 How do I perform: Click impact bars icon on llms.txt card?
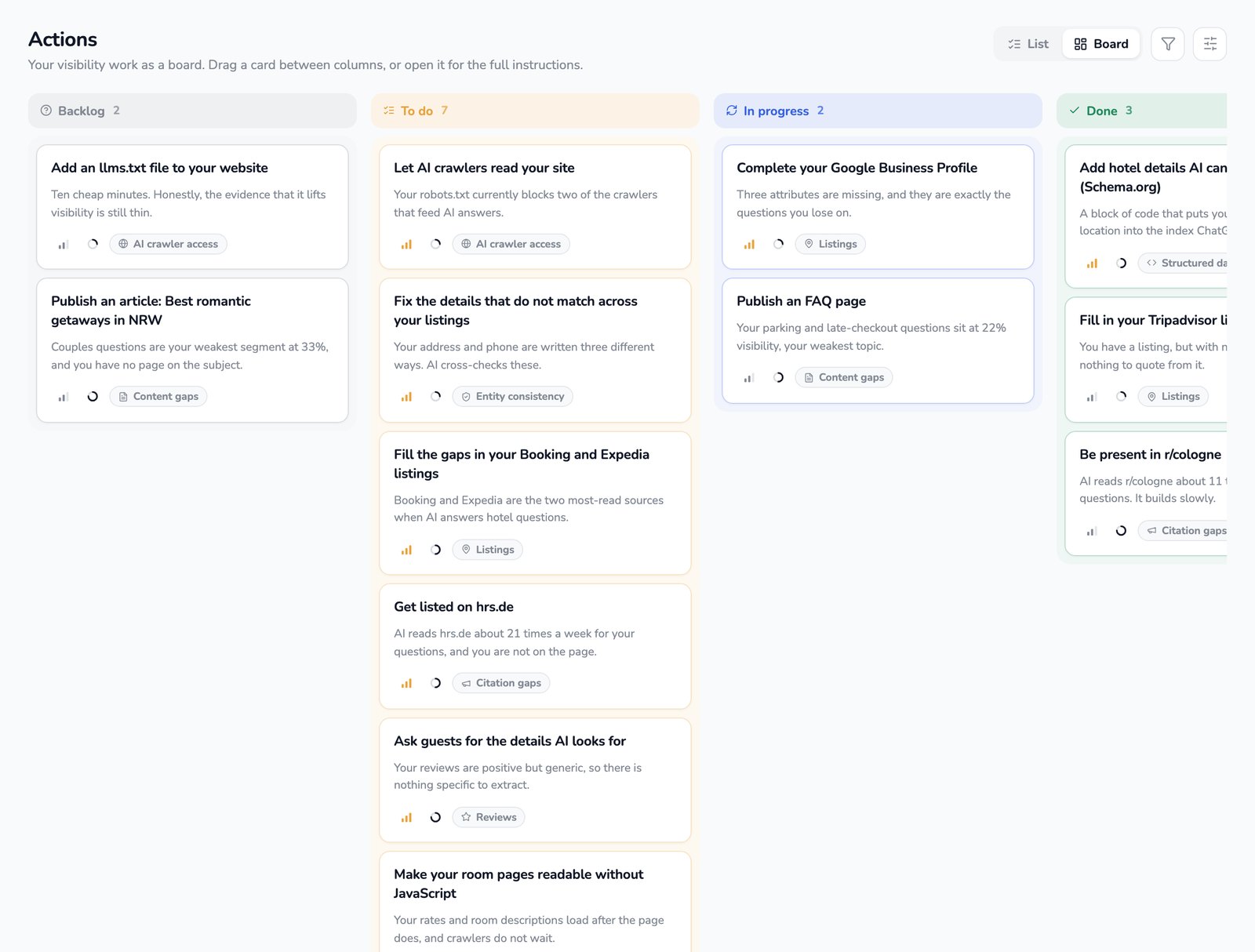pos(64,244)
